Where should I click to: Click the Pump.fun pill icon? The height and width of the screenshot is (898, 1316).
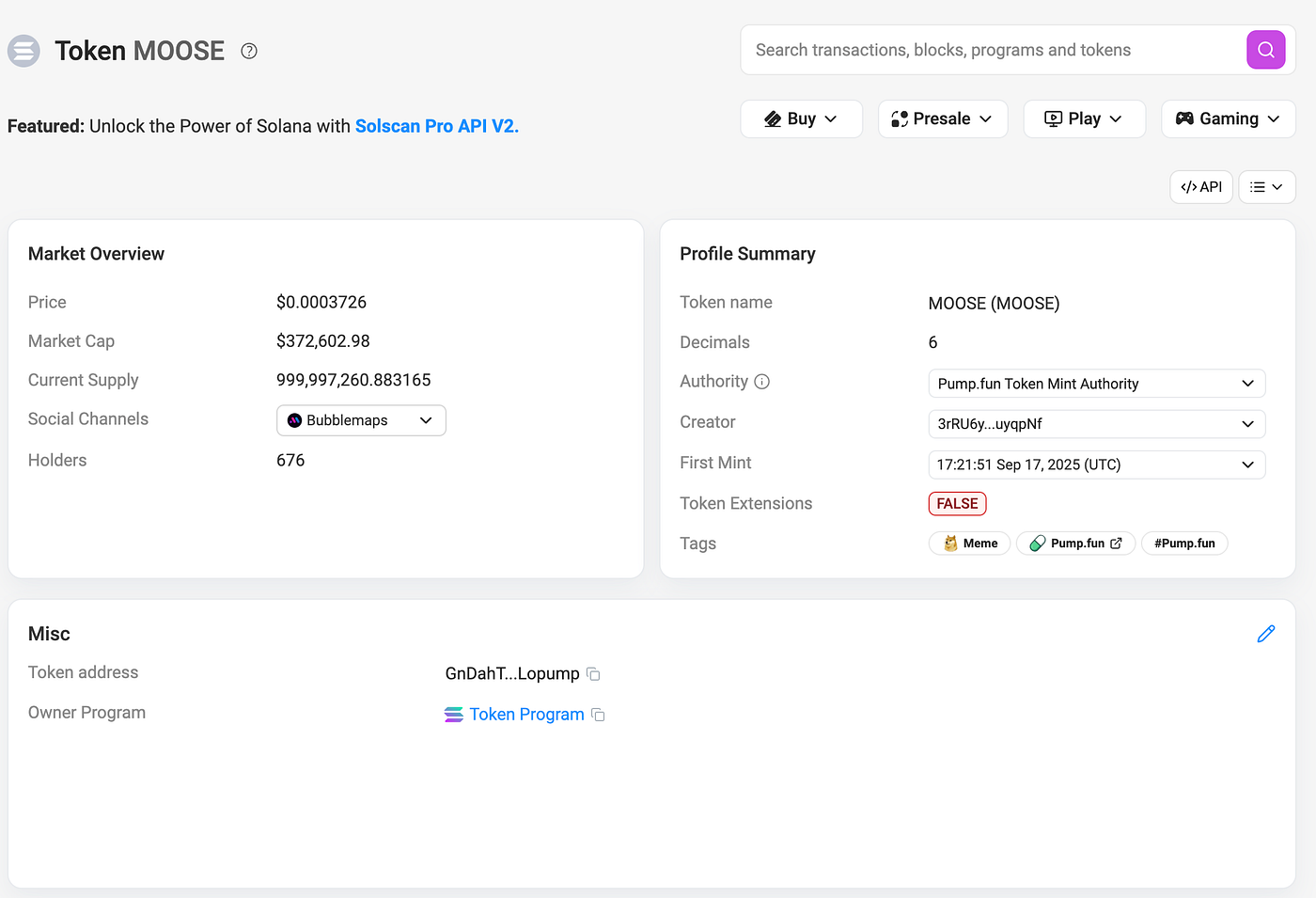click(x=1038, y=544)
